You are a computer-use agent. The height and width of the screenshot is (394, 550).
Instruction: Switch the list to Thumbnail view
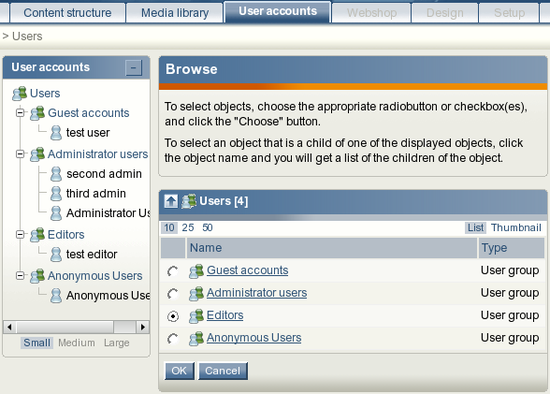(516, 228)
